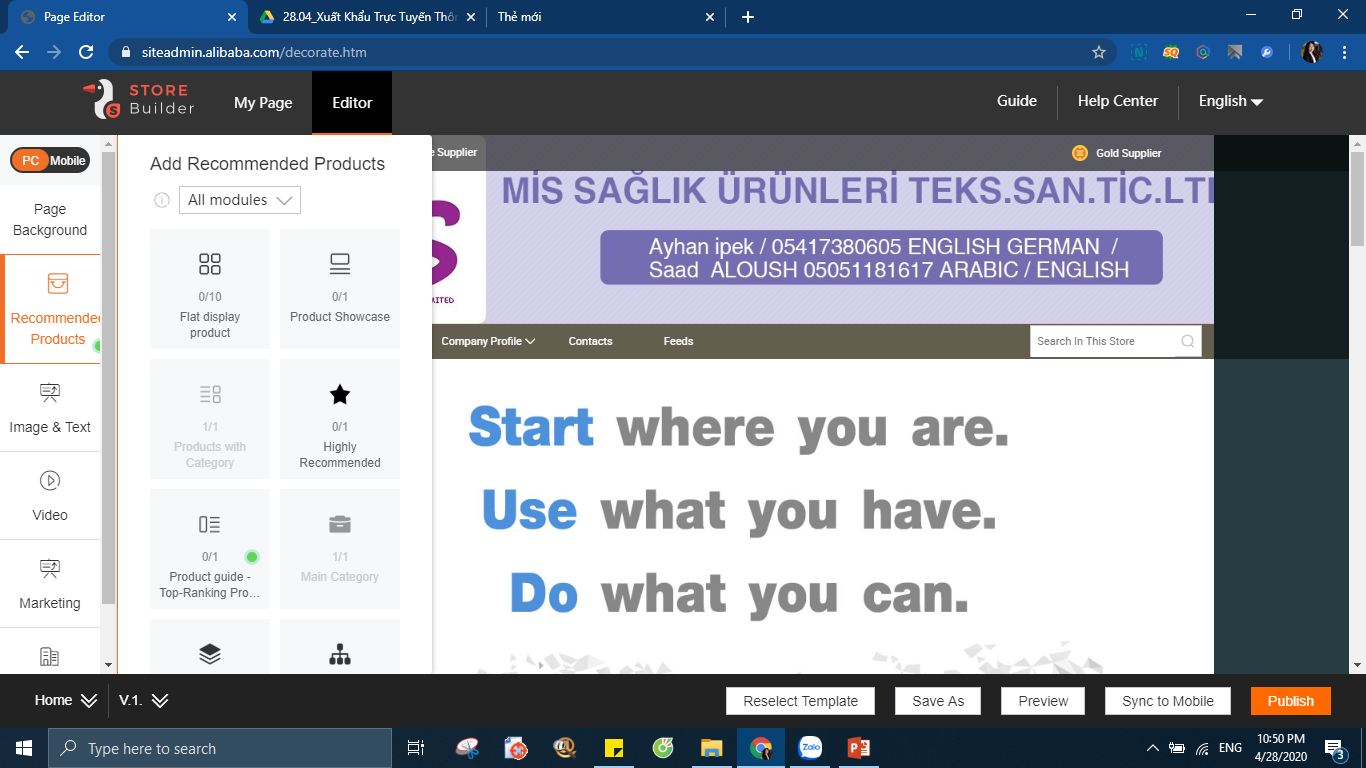Click the Store Builder logo
The width and height of the screenshot is (1366, 768).
(139, 100)
